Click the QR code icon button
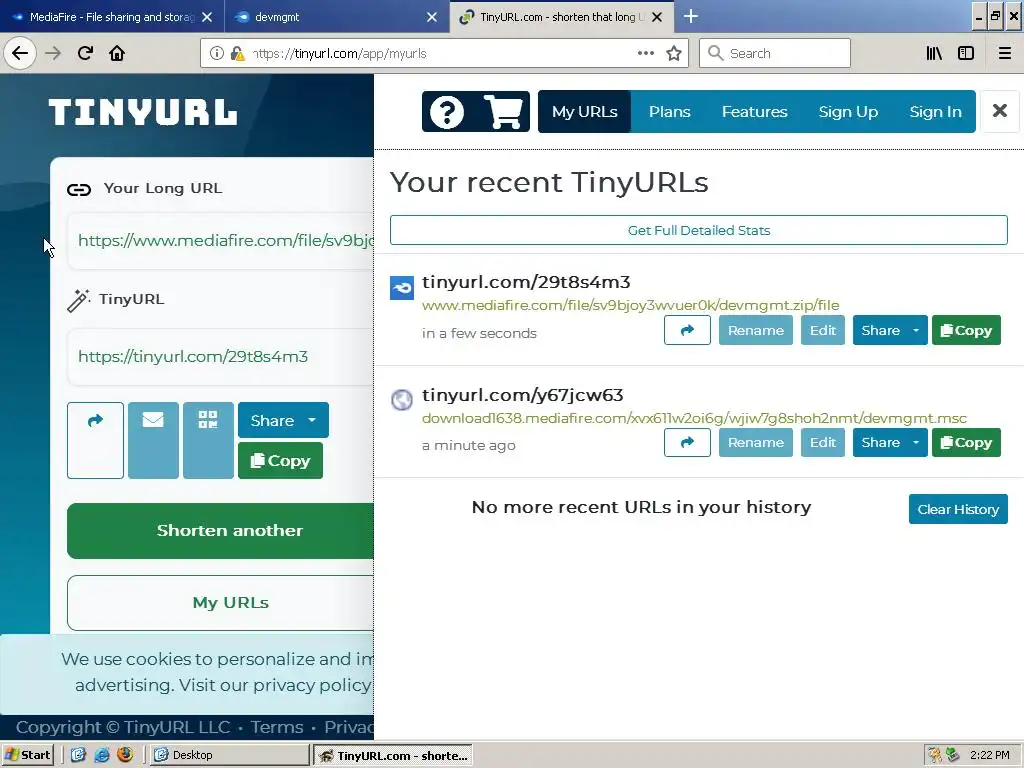 coord(208,440)
